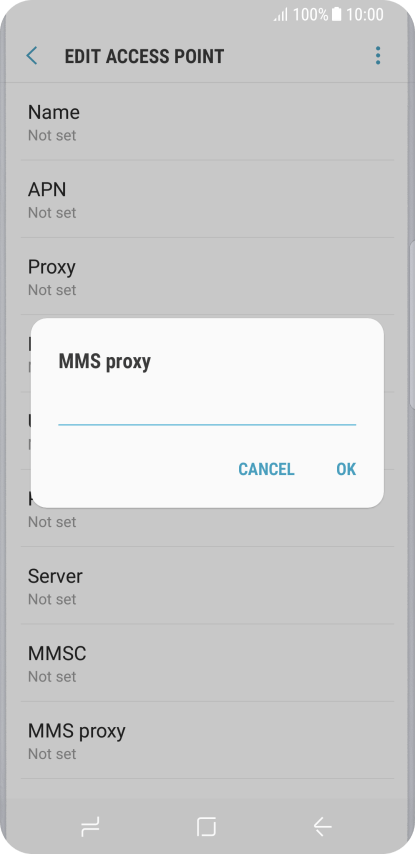This screenshot has height=854, width=415.
Task: Click the MMS proxy text input field
Action: [x=207, y=412]
